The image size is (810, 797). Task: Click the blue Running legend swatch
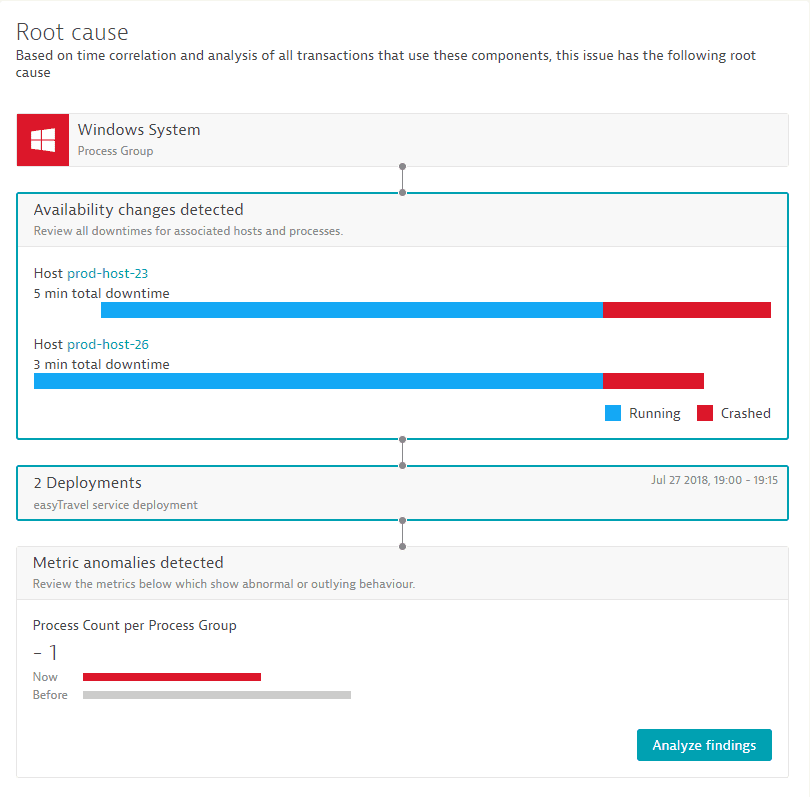(613, 413)
